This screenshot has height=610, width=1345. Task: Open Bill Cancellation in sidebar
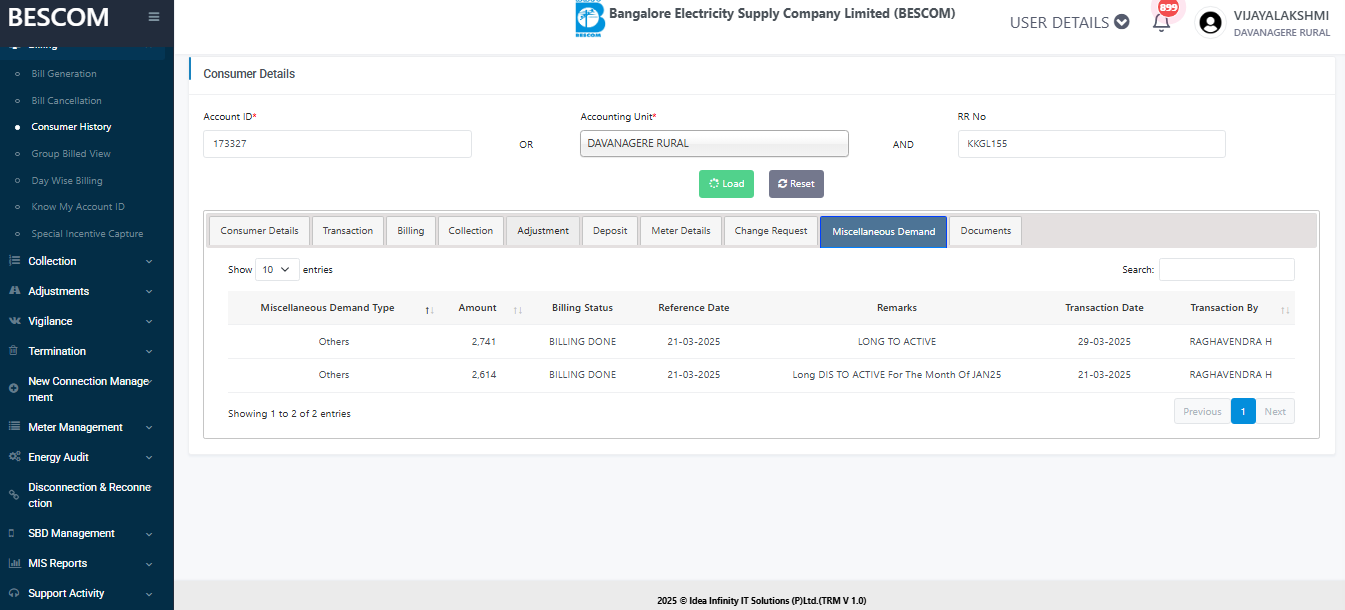66,101
